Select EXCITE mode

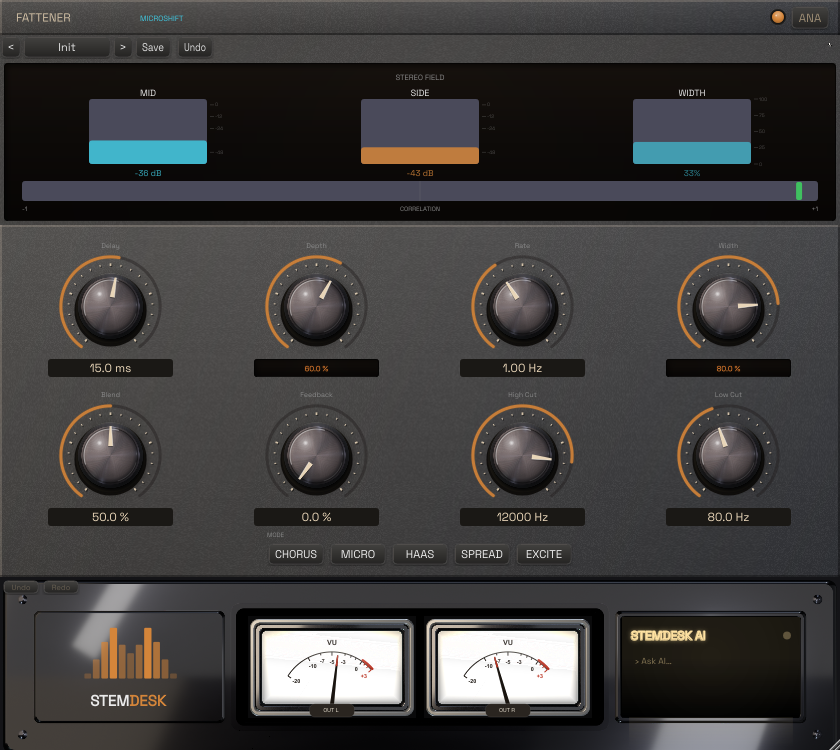(544, 554)
